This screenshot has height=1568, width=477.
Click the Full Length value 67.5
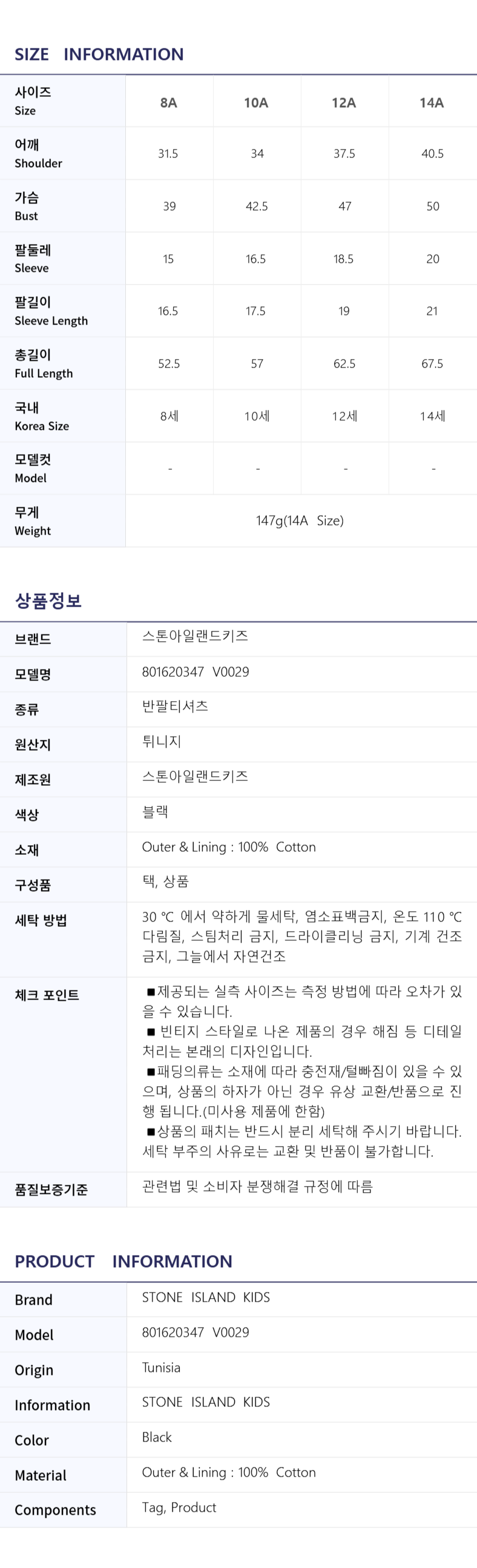(x=432, y=363)
